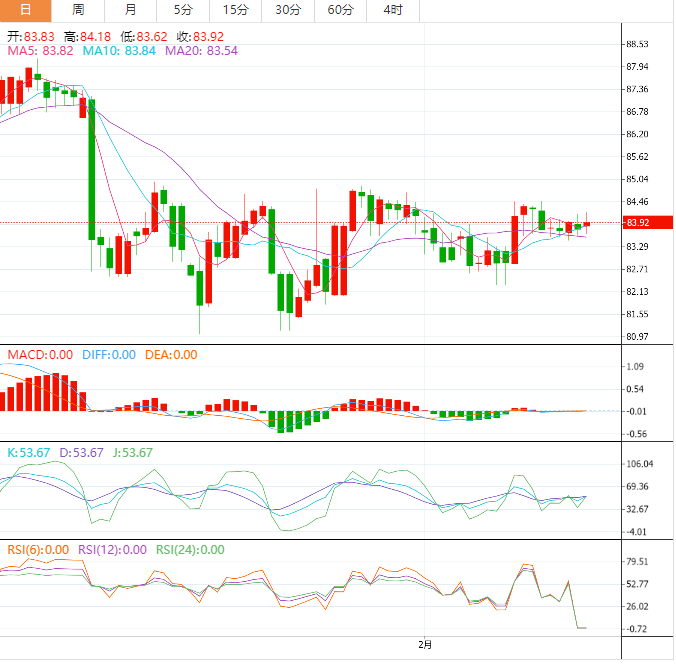Click the RSI(6):0.00 label
The width and height of the screenshot is (676, 668).
click(38, 550)
